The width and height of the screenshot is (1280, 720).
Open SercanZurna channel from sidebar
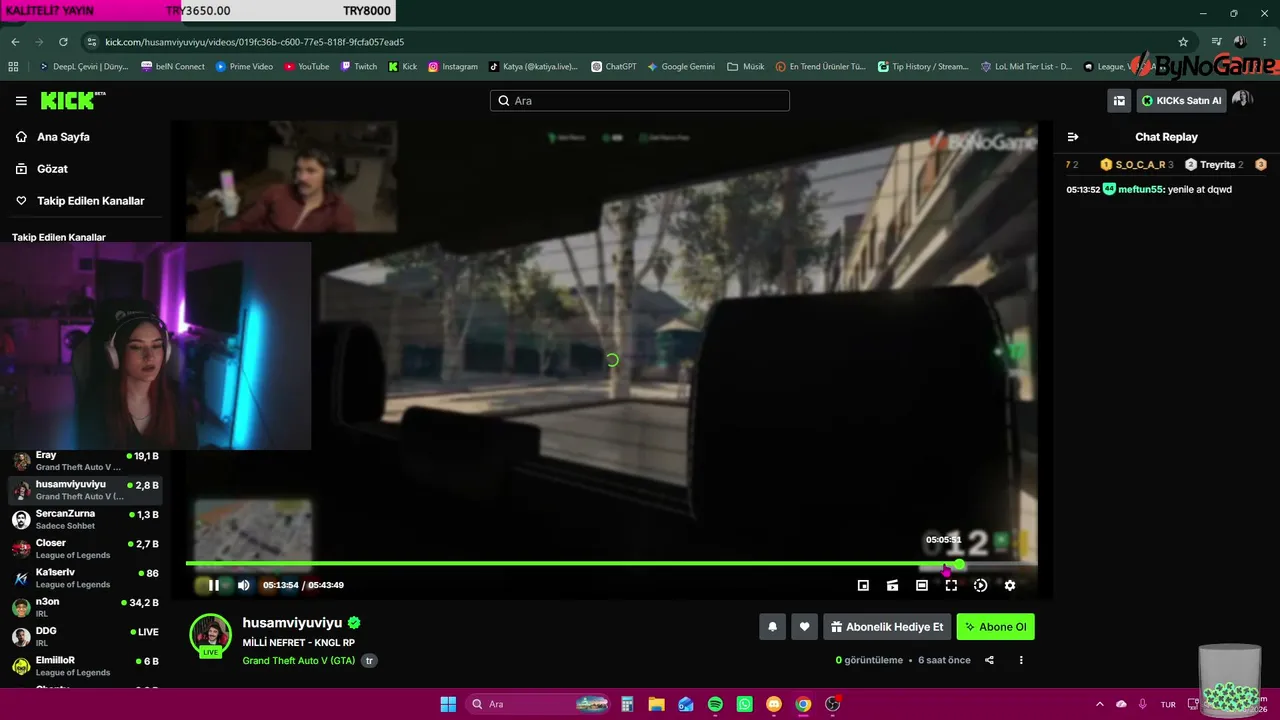85,519
